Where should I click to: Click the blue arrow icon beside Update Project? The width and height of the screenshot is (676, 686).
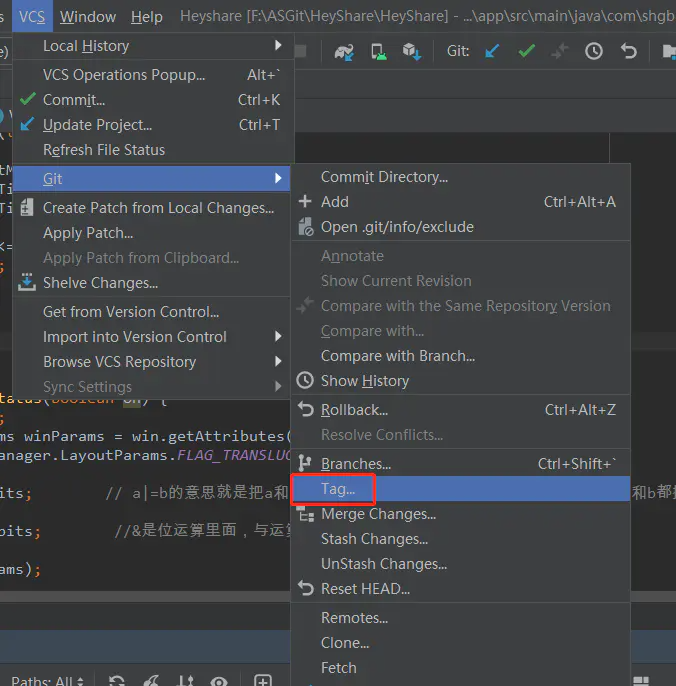[27, 124]
